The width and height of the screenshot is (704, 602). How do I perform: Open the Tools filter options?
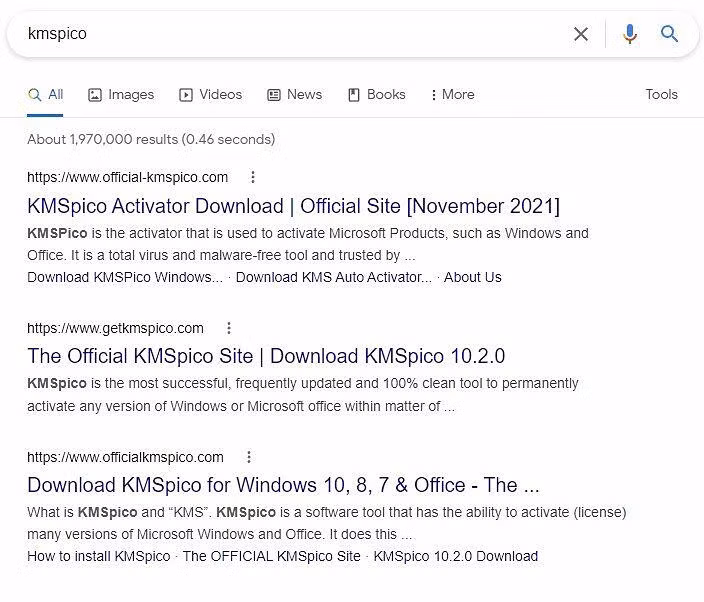[661, 94]
